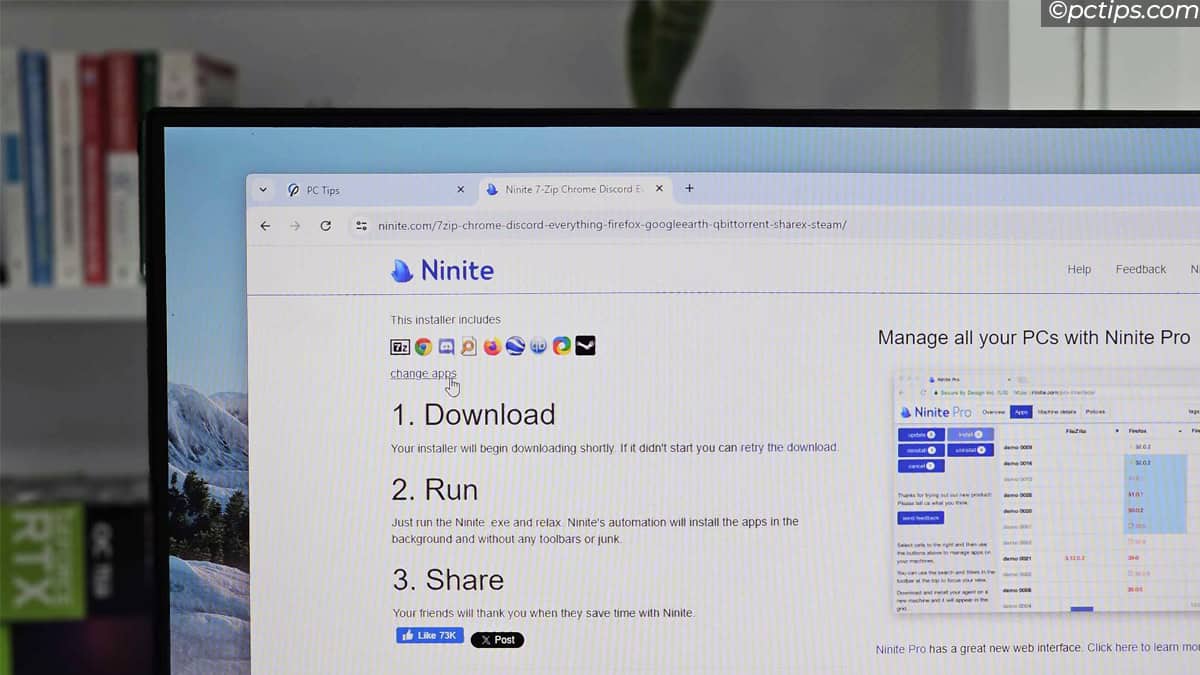Screen dimensions: 1200x675
Task: Click the Discord icon
Action: point(446,346)
